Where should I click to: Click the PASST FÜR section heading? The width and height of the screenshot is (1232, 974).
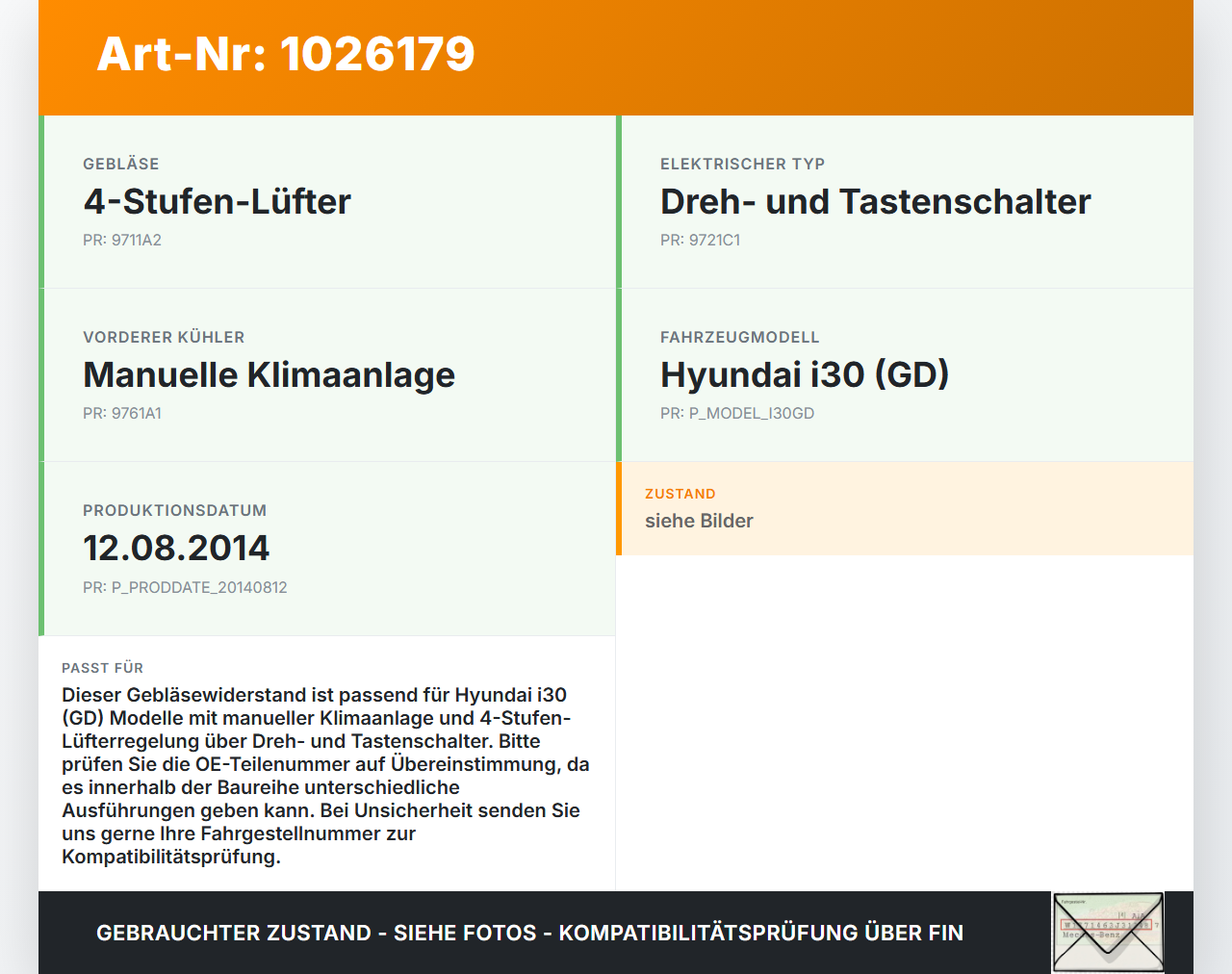(102, 668)
